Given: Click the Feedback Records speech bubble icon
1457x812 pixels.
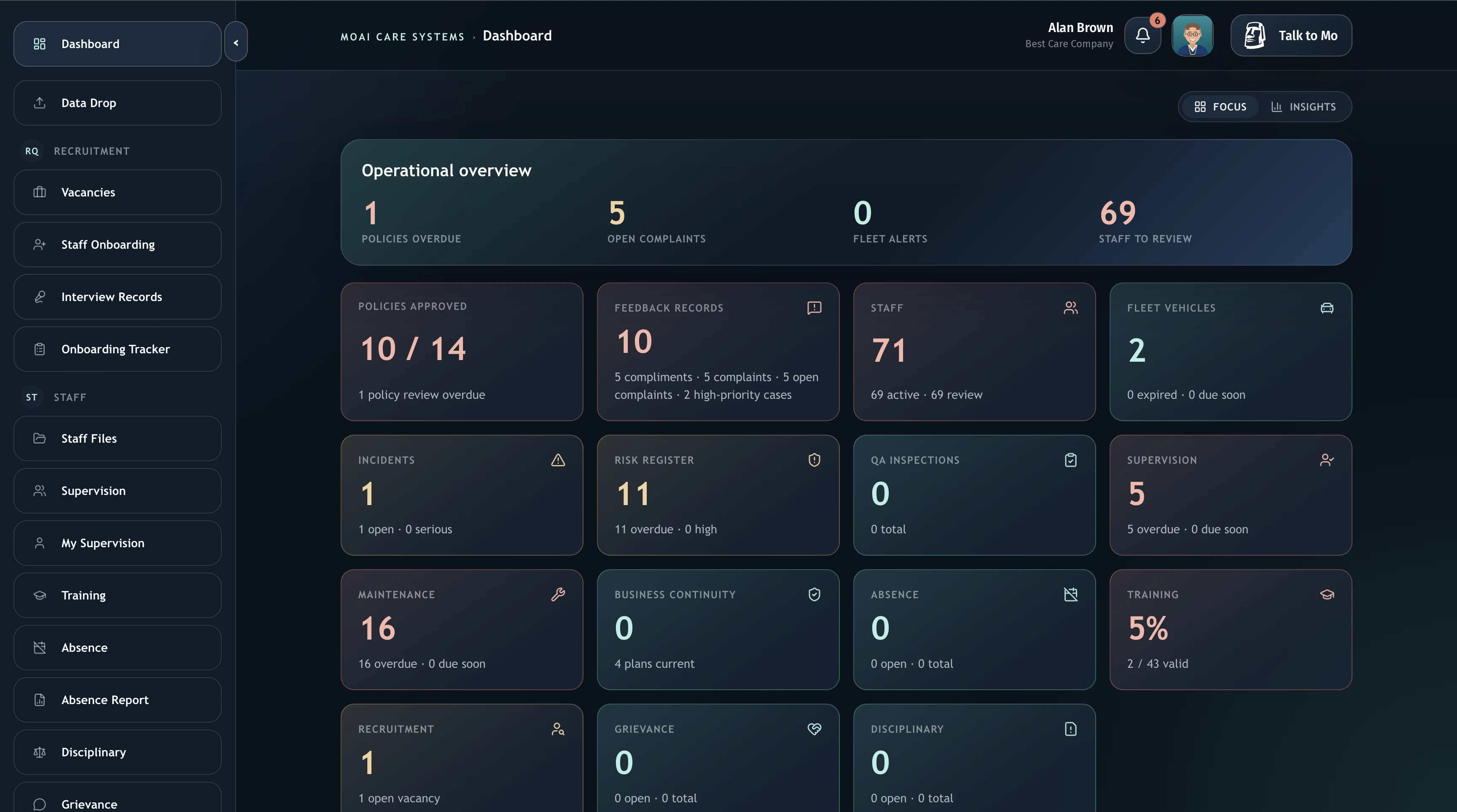Looking at the screenshot, I should (815, 308).
